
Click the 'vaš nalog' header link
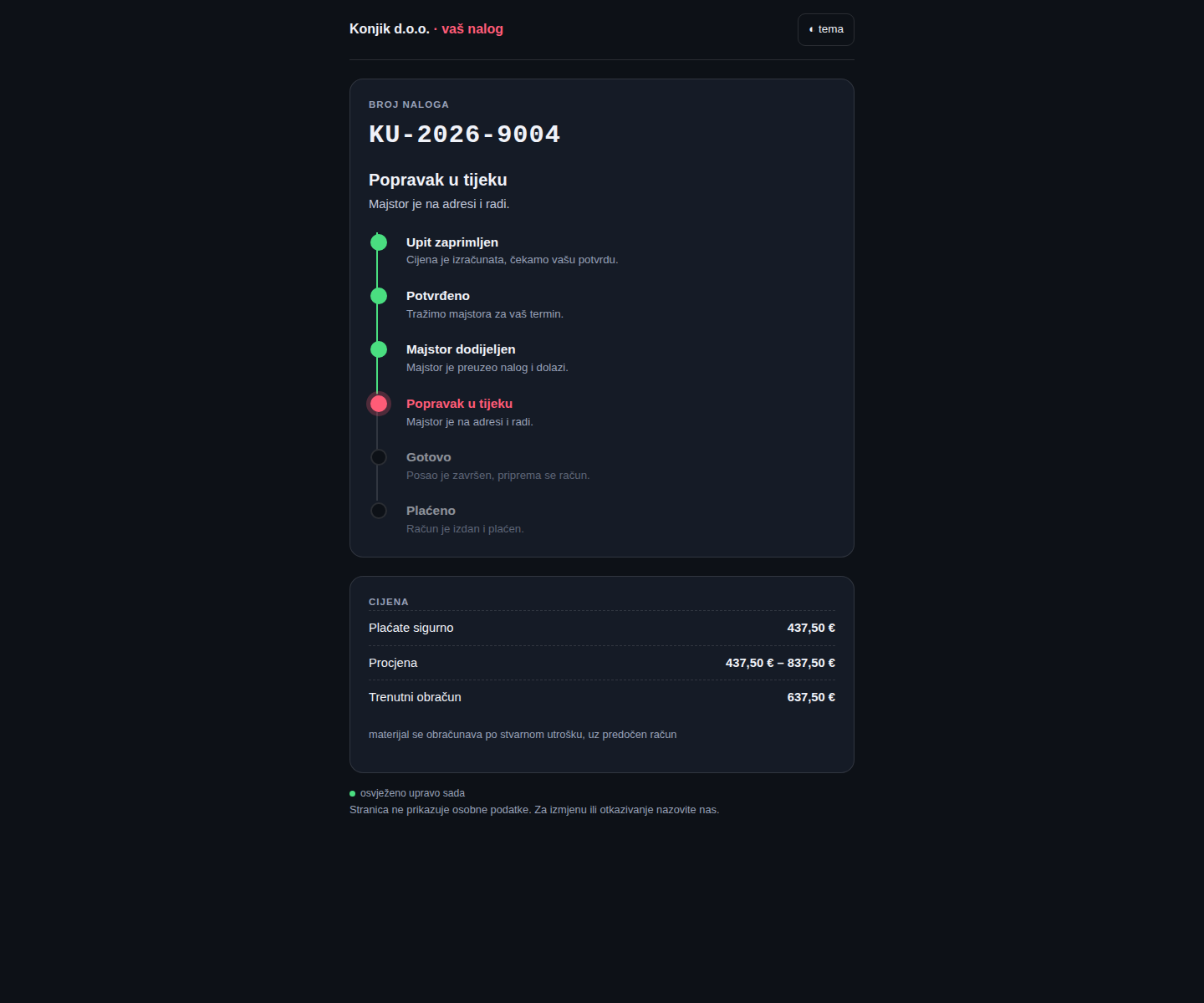click(472, 28)
